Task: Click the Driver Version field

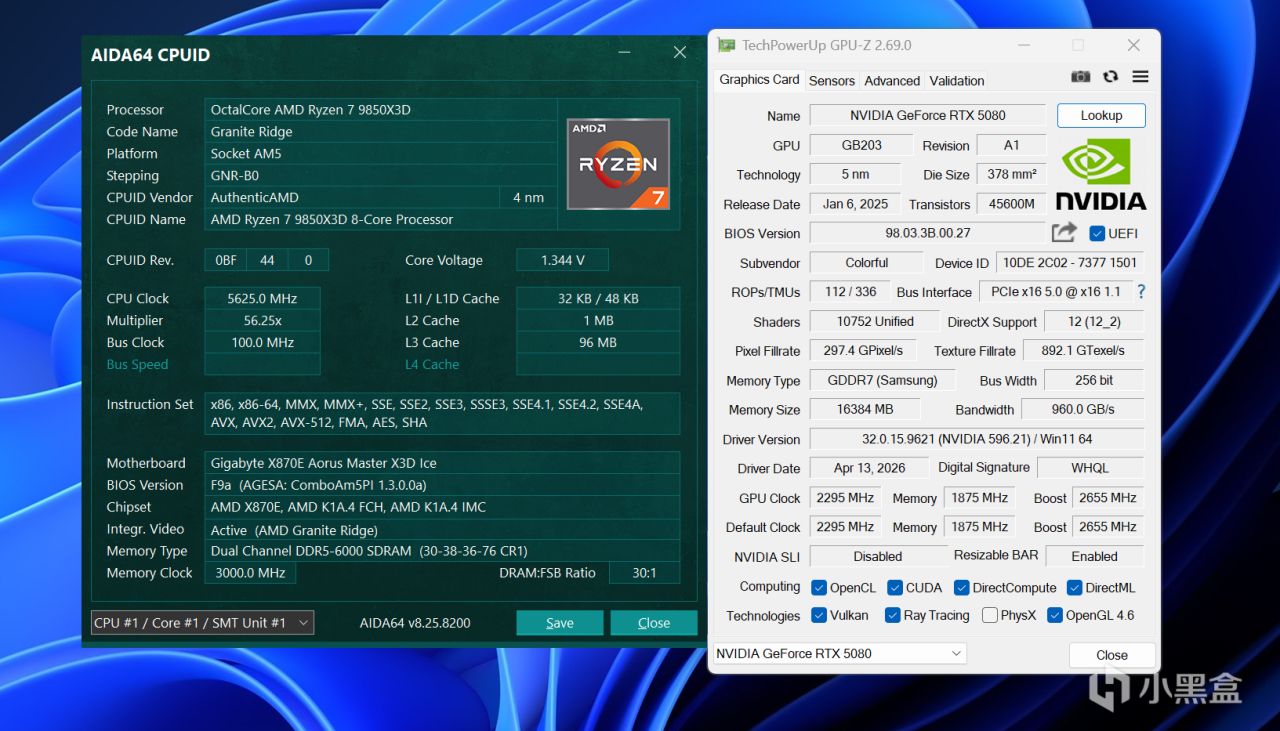Action: pos(977,439)
